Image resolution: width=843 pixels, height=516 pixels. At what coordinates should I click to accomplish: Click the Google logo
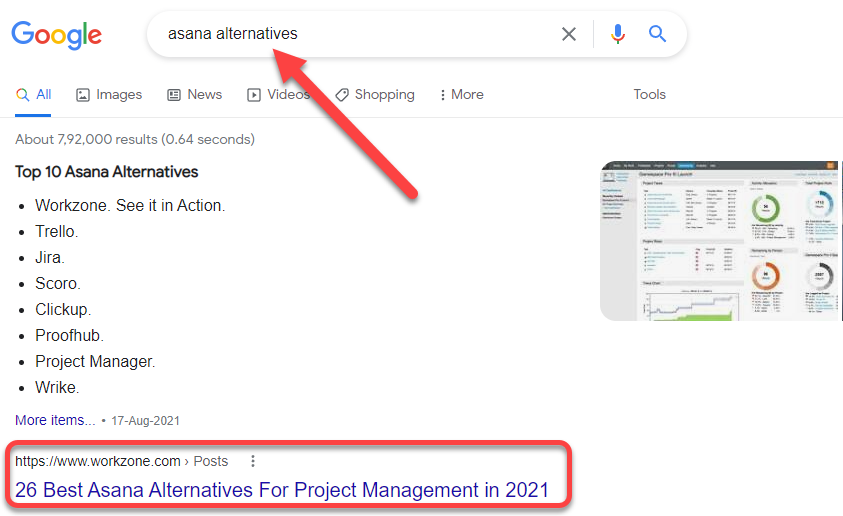56,35
